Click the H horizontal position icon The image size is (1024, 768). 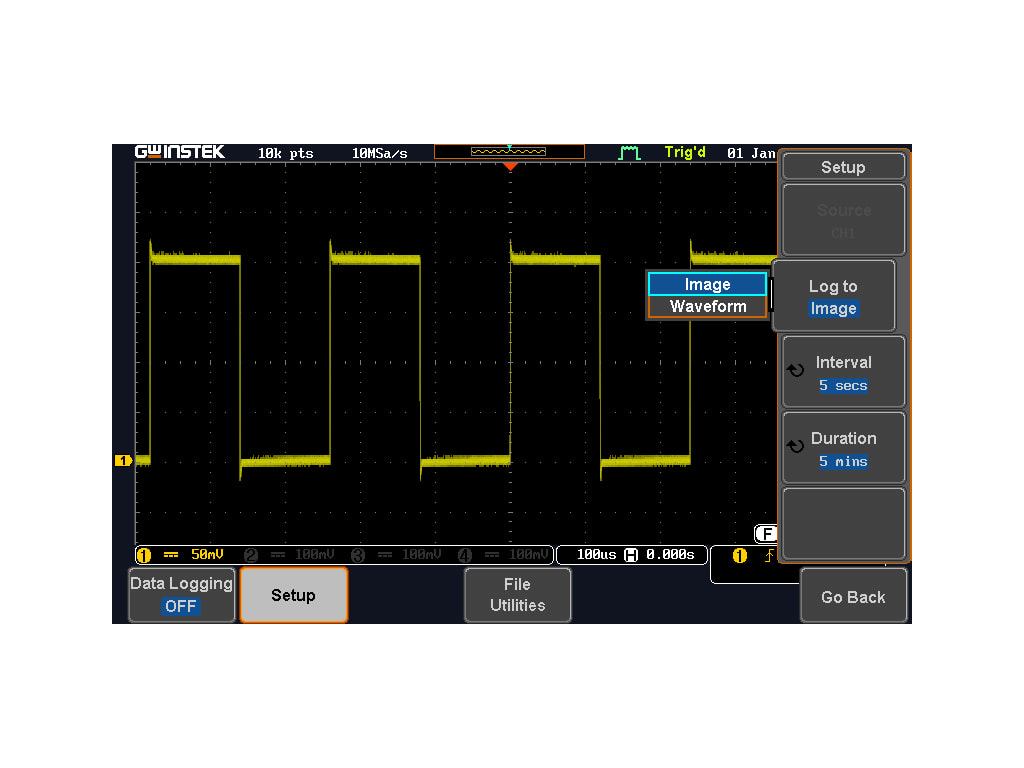click(x=631, y=555)
